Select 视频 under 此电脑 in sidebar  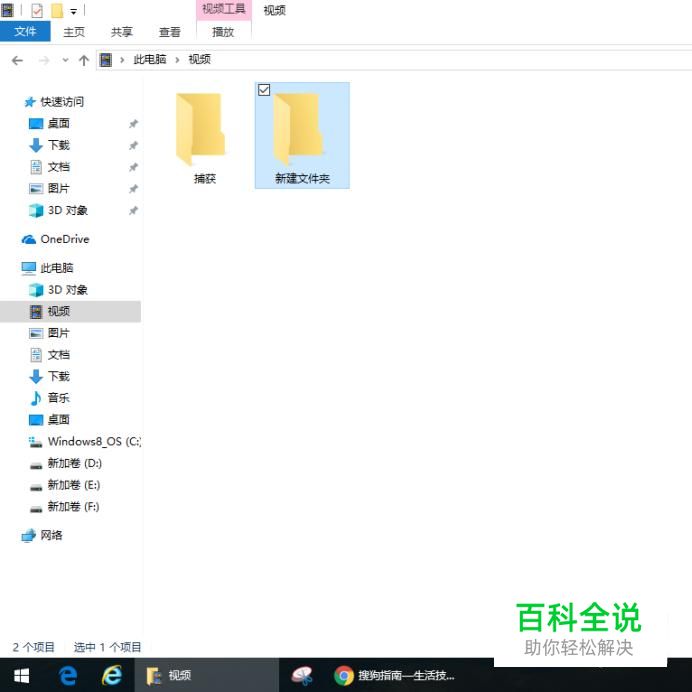(71, 311)
